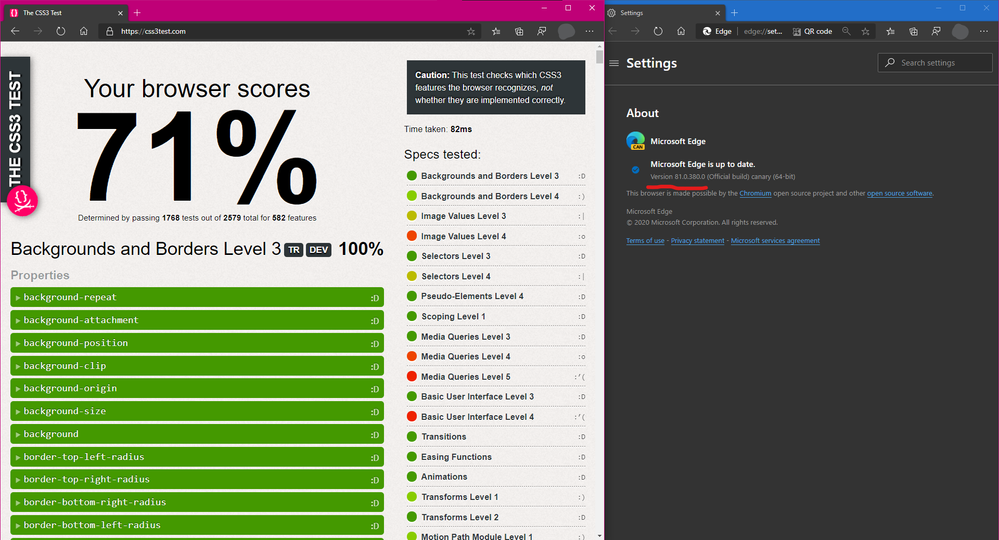Viewport: 999px width, 540px height.
Task: Open Collections in the CSS3 Test window
Action: click(x=519, y=31)
